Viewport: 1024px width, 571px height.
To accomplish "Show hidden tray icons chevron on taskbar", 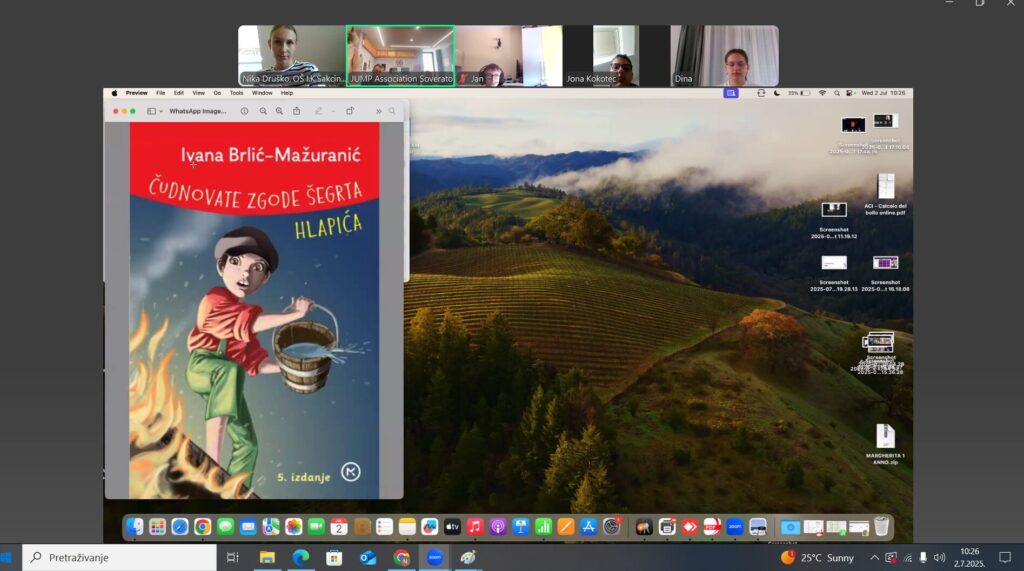I will [874, 557].
